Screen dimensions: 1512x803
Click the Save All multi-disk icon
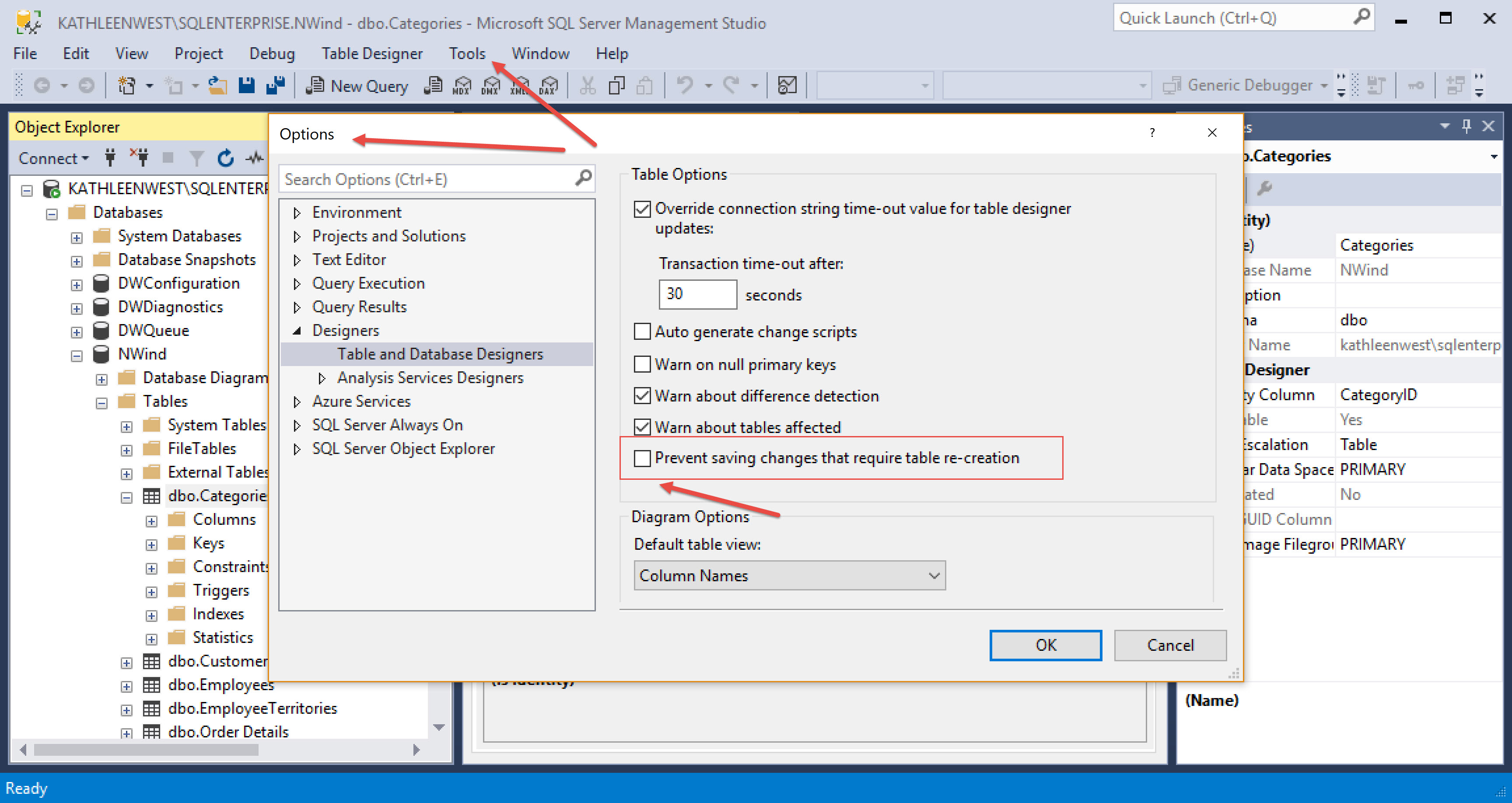(275, 86)
